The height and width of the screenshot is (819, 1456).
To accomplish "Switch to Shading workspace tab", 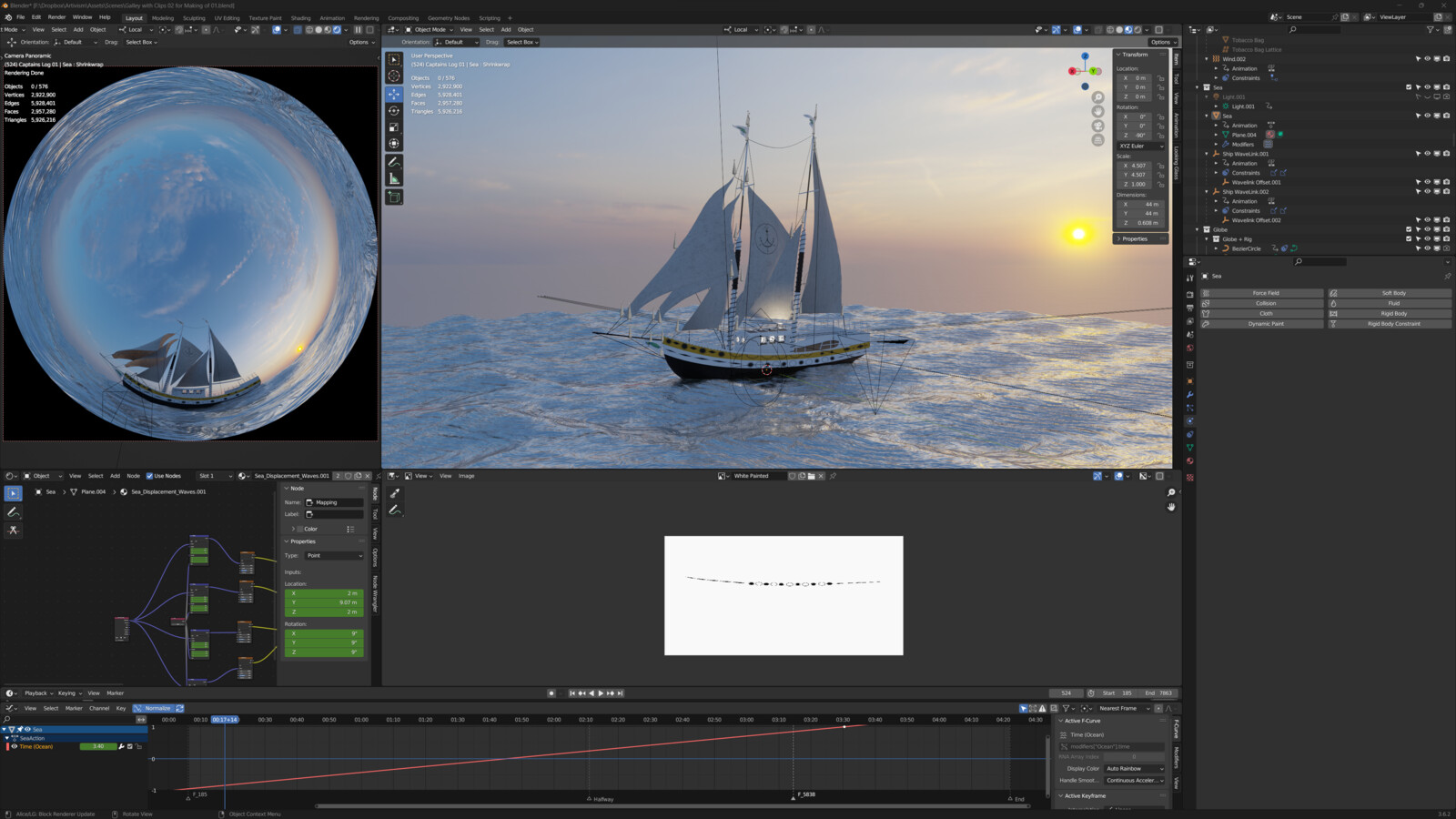I will 300,18.
